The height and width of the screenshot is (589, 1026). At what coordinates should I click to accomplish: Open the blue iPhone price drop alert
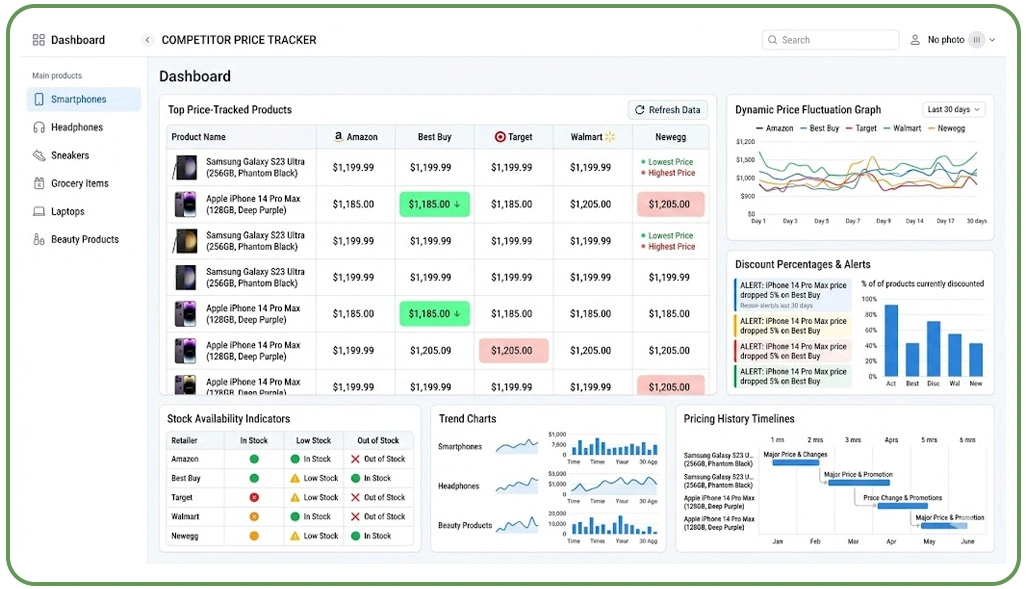(x=793, y=294)
